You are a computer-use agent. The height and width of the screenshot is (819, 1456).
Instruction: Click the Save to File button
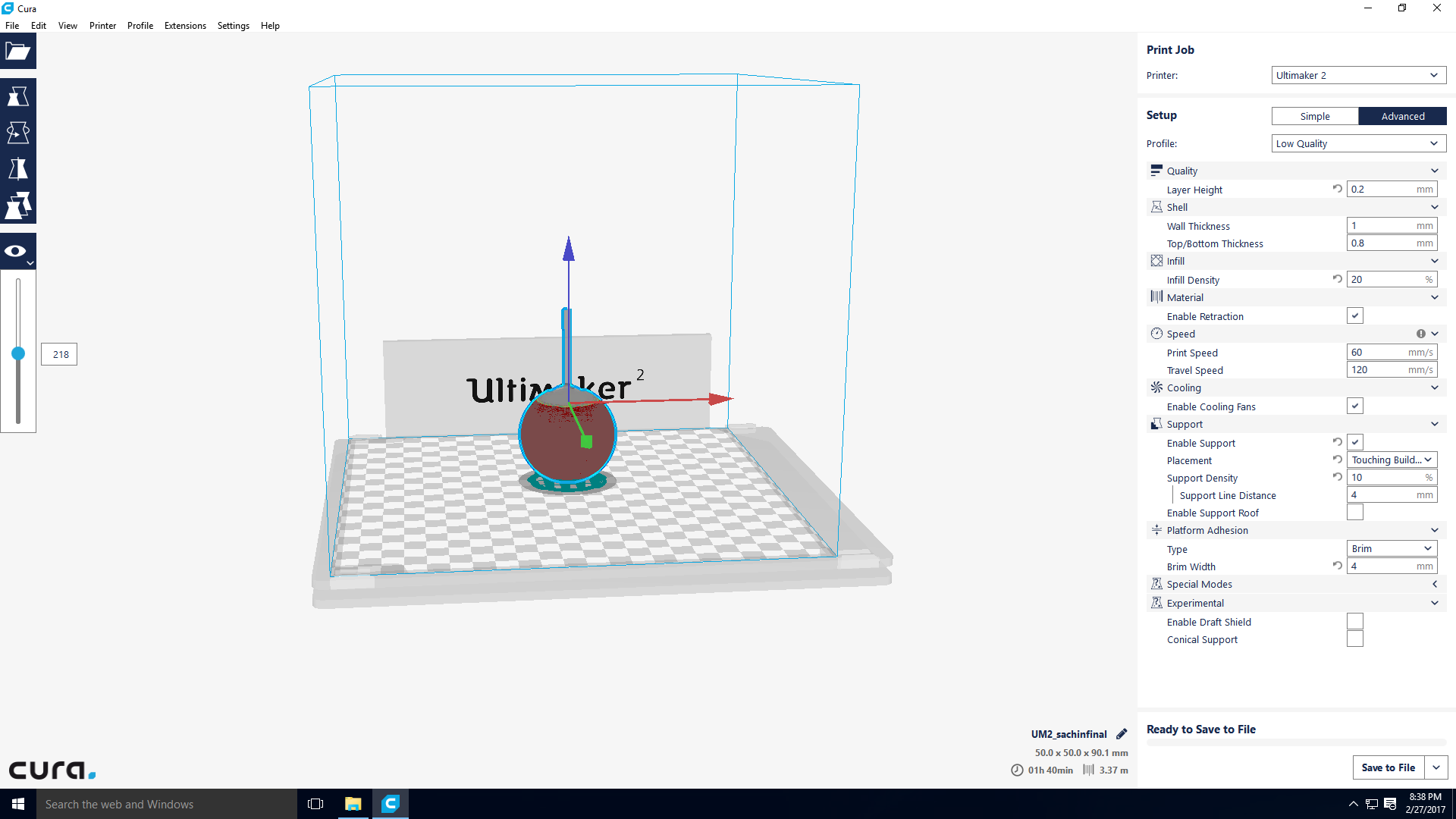(1389, 767)
